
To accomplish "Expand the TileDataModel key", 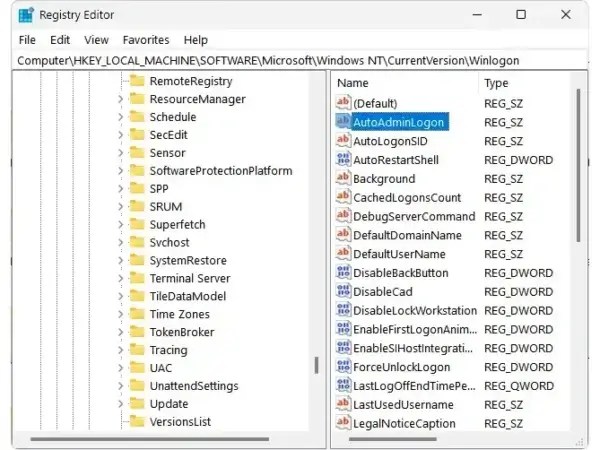I will coord(121,296).
